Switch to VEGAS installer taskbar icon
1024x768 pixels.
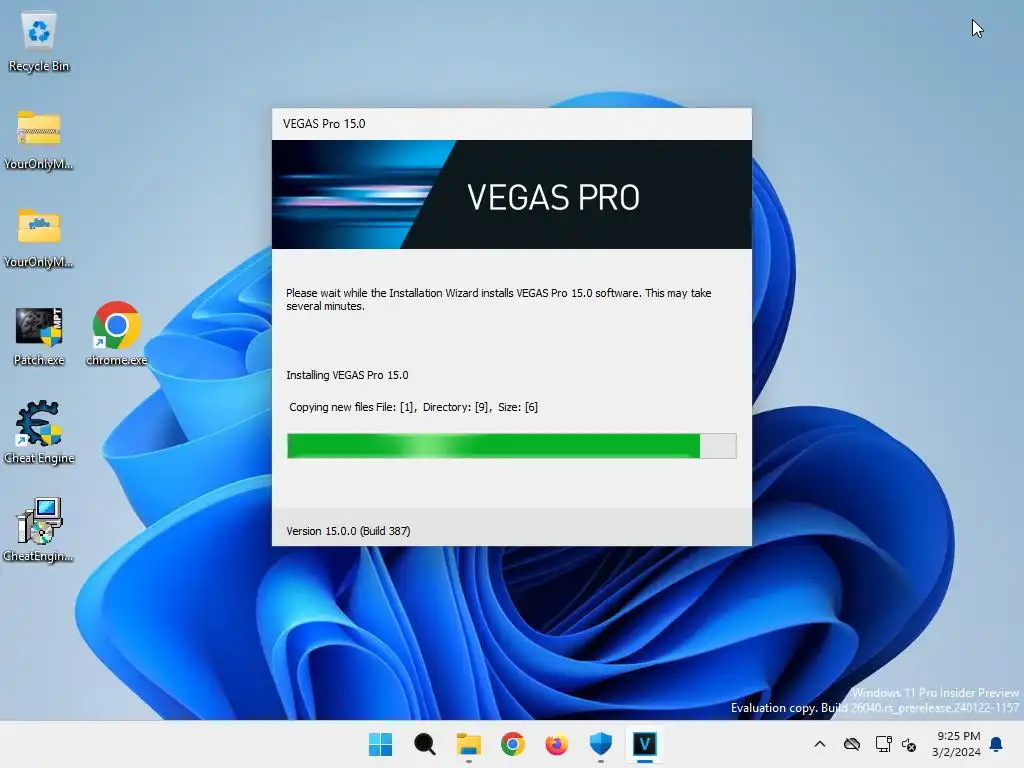point(645,744)
